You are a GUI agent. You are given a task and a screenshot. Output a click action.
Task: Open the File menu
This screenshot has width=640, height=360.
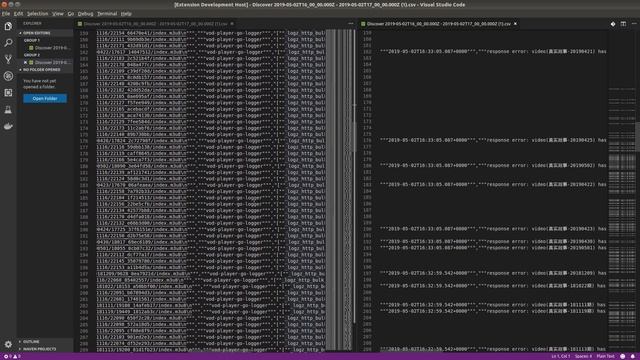[6, 13]
